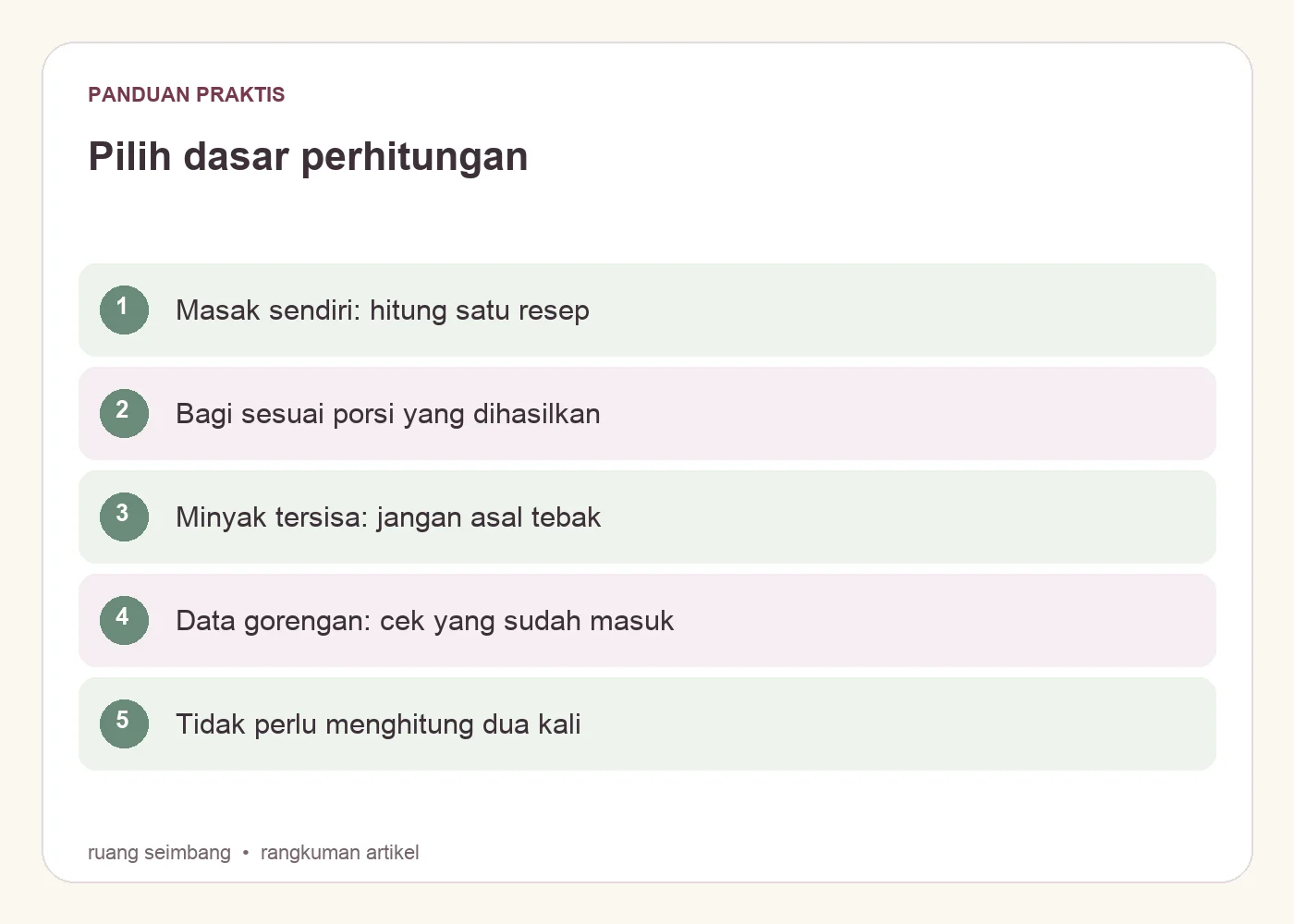Select "Bagi sesuai porsi yang dihasilkan" text
Image resolution: width=1294 pixels, height=924 pixels.
pyautogui.click(x=388, y=414)
